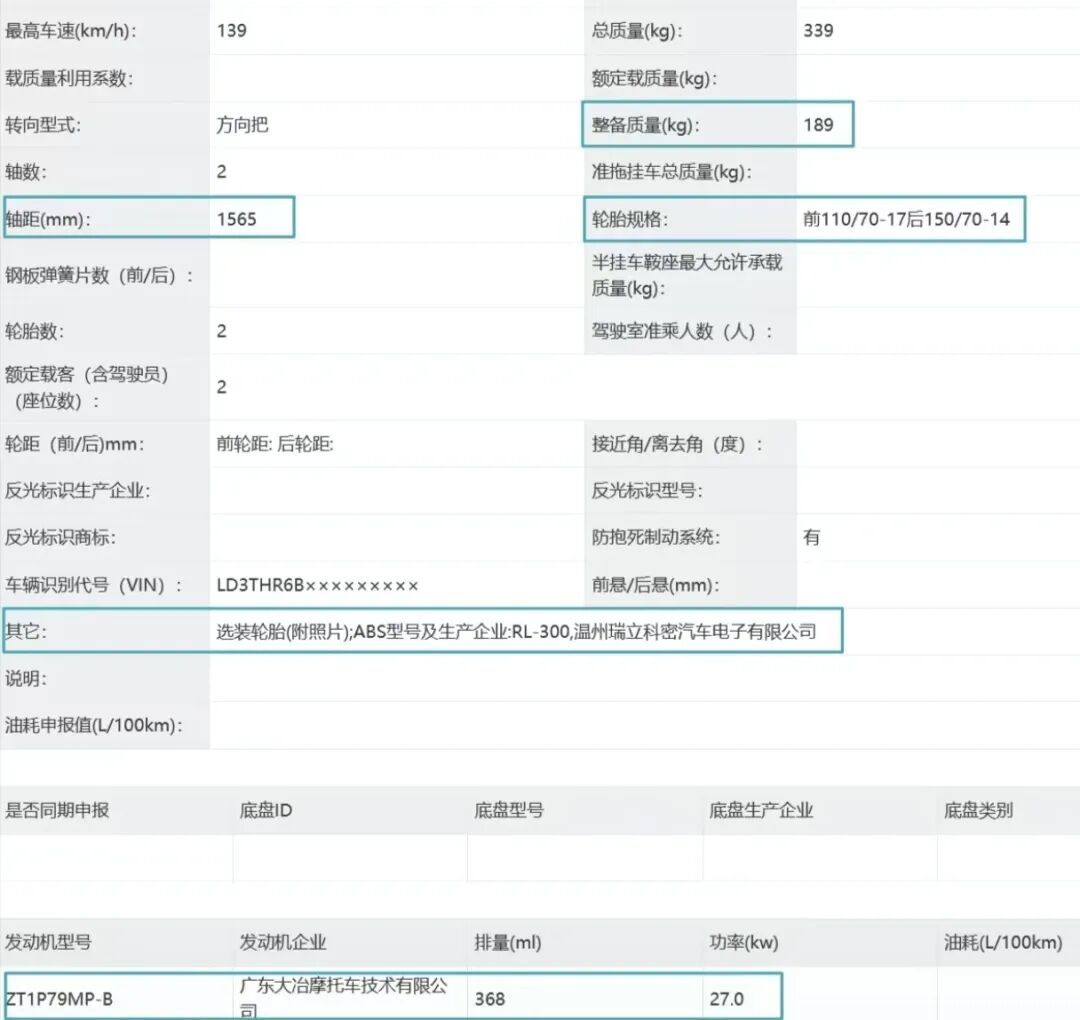Select tire spec 前110/70-17后150/70-14
This screenshot has height=1020, width=1080.
[x=906, y=220]
